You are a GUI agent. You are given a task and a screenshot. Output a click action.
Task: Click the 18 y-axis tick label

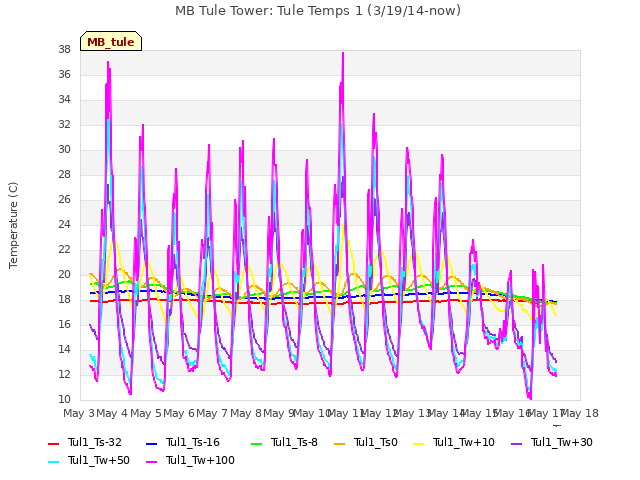pyautogui.click(x=64, y=299)
